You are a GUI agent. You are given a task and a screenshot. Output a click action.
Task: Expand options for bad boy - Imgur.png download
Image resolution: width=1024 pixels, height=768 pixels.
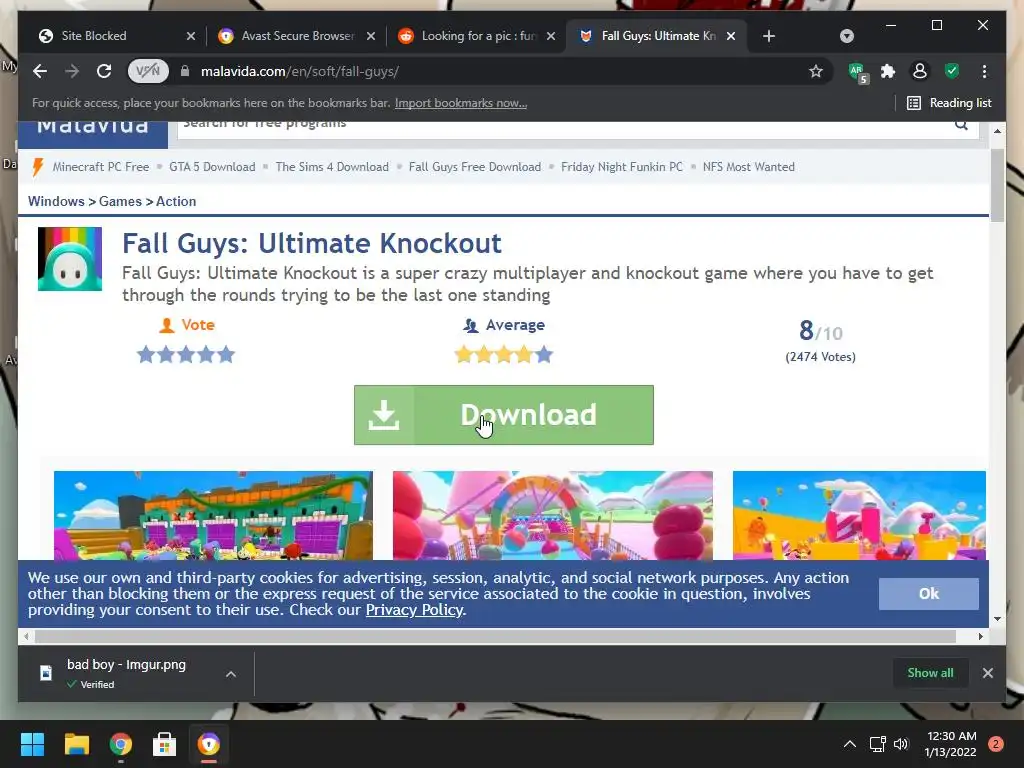[231, 674]
